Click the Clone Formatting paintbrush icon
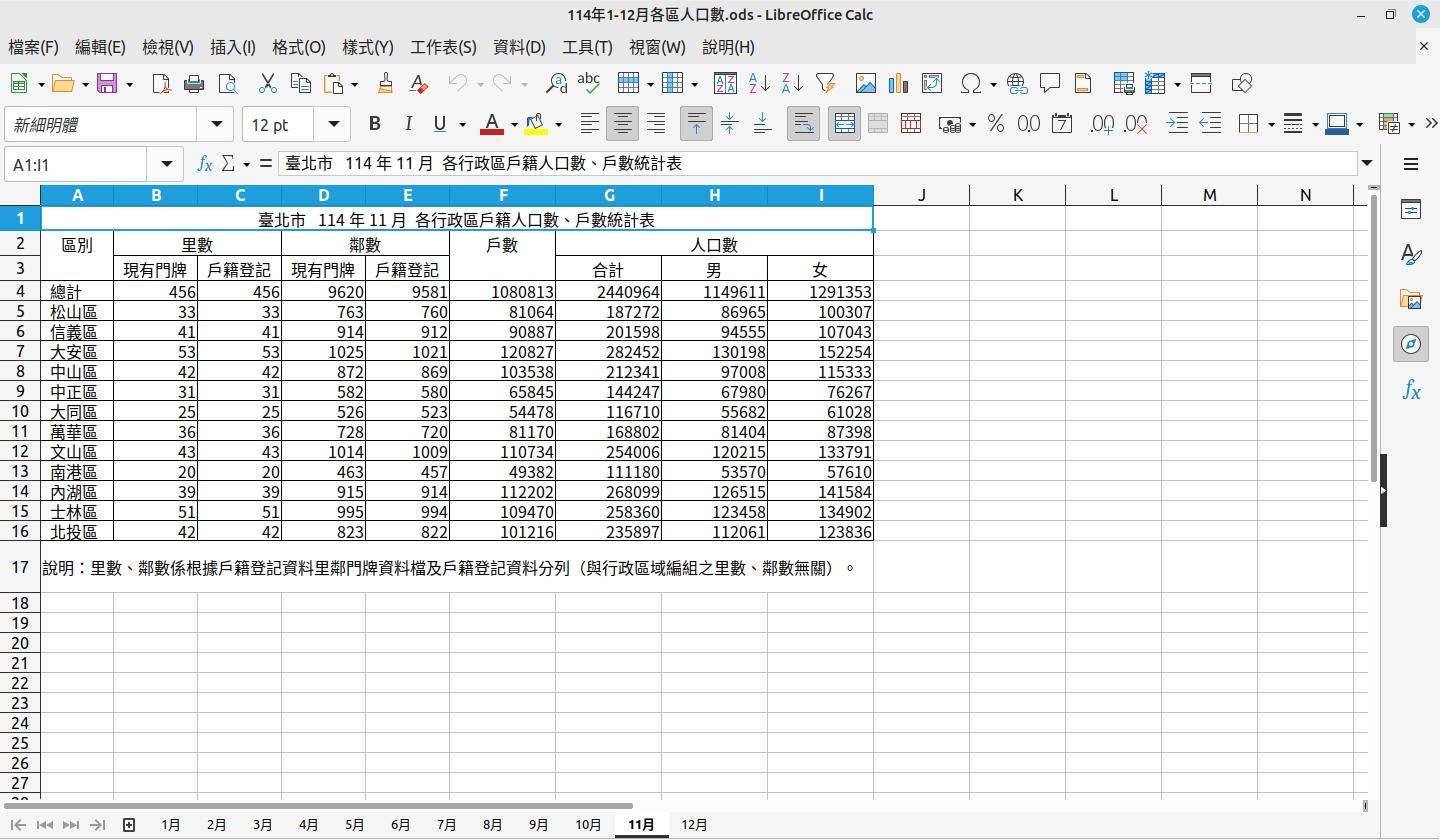 point(385,84)
